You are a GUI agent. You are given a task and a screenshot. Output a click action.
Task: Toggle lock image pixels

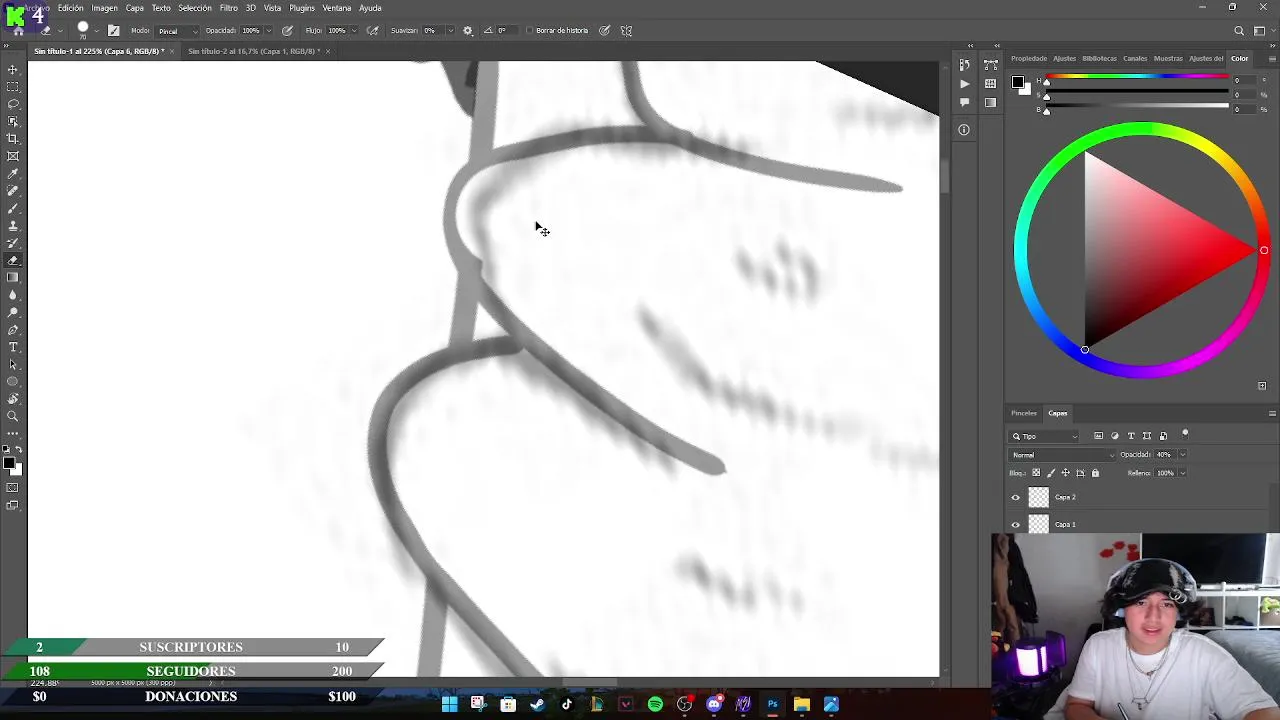tap(1050, 473)
